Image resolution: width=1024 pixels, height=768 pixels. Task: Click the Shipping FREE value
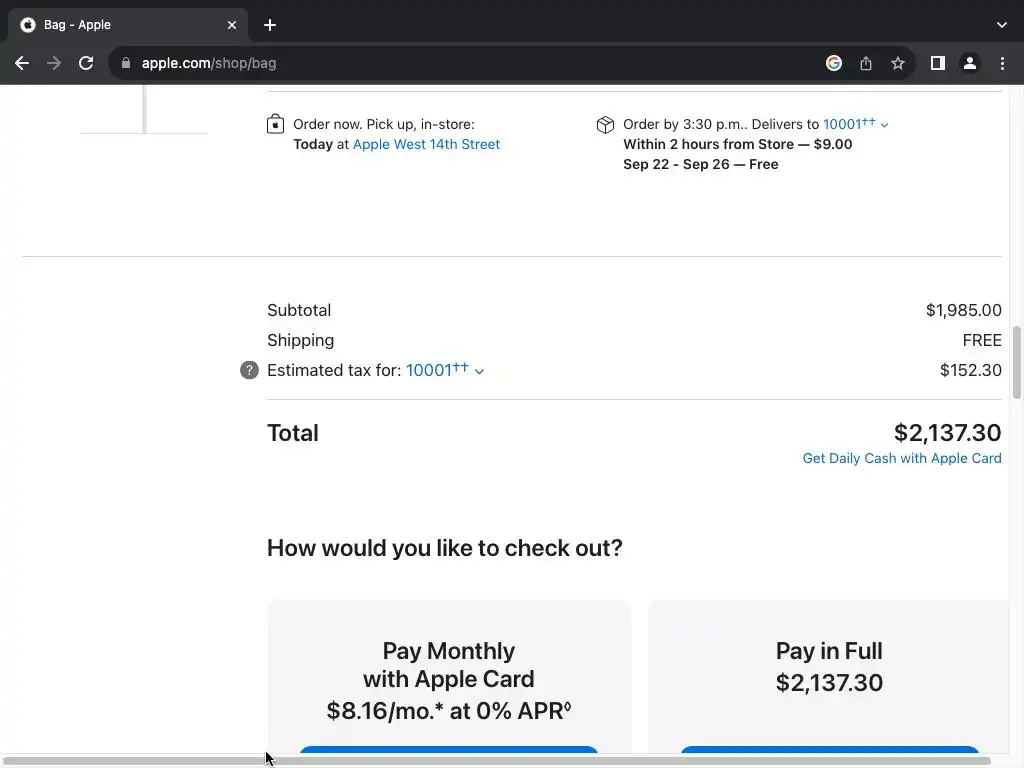pos(982,340)
